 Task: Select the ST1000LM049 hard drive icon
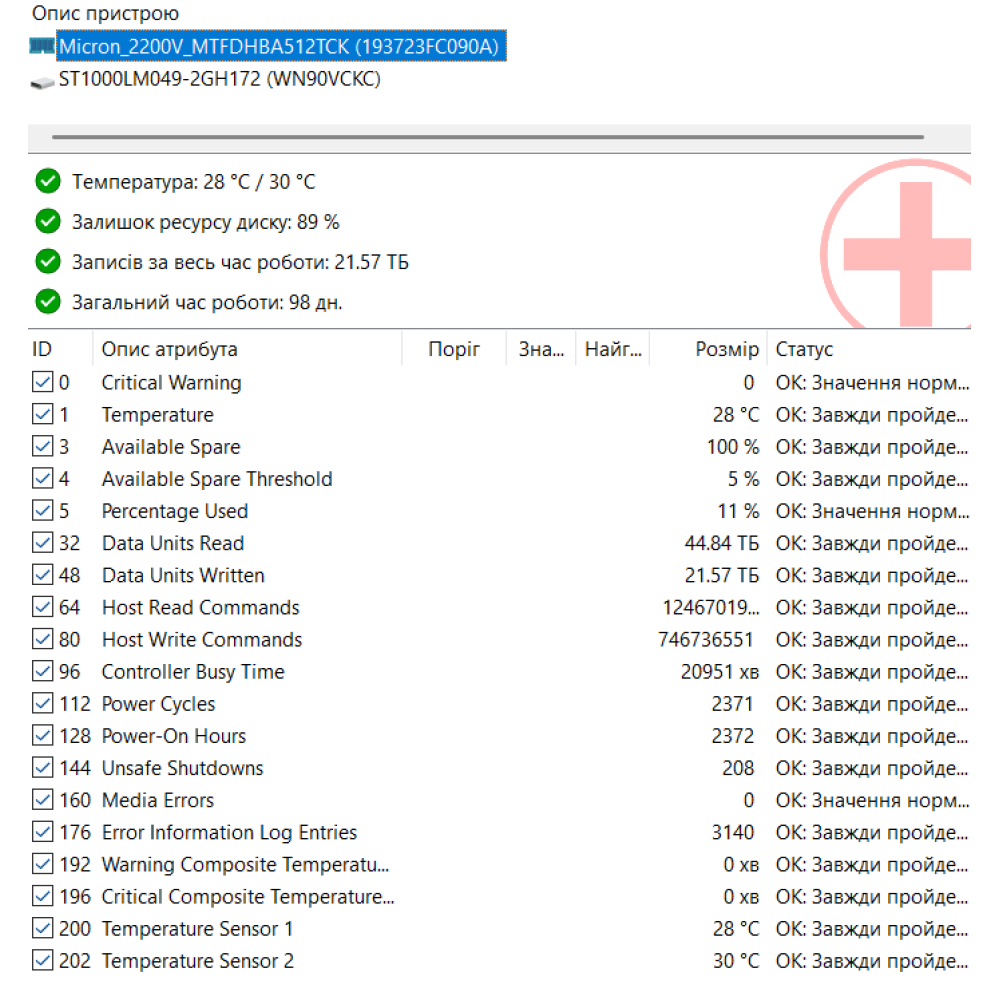[42, 81]
